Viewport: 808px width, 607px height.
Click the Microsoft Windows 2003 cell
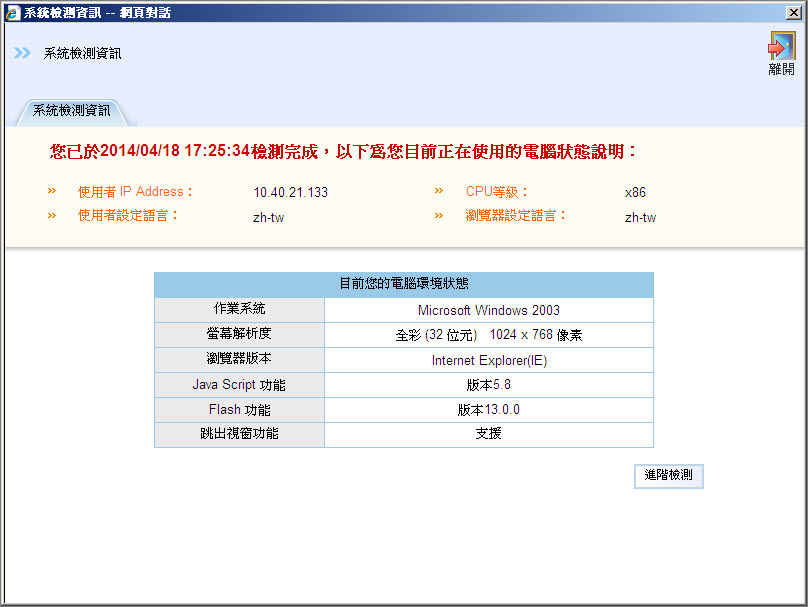coord(488,311)
